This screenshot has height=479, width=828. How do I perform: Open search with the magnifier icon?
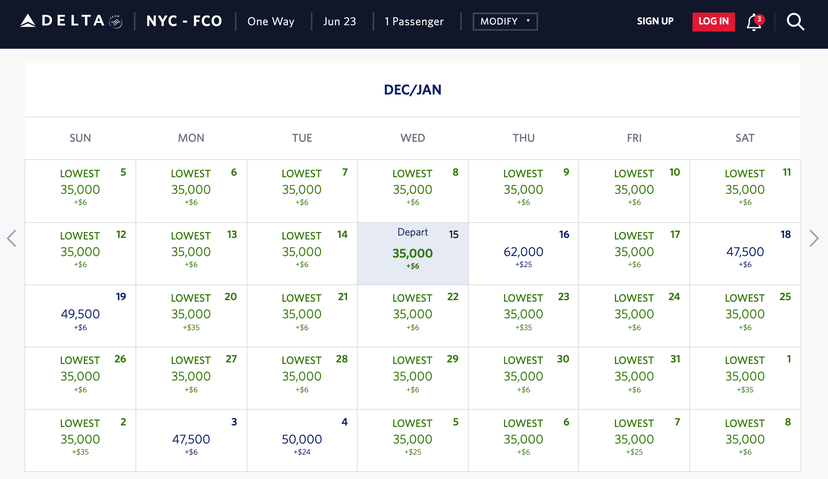point(795,22)
